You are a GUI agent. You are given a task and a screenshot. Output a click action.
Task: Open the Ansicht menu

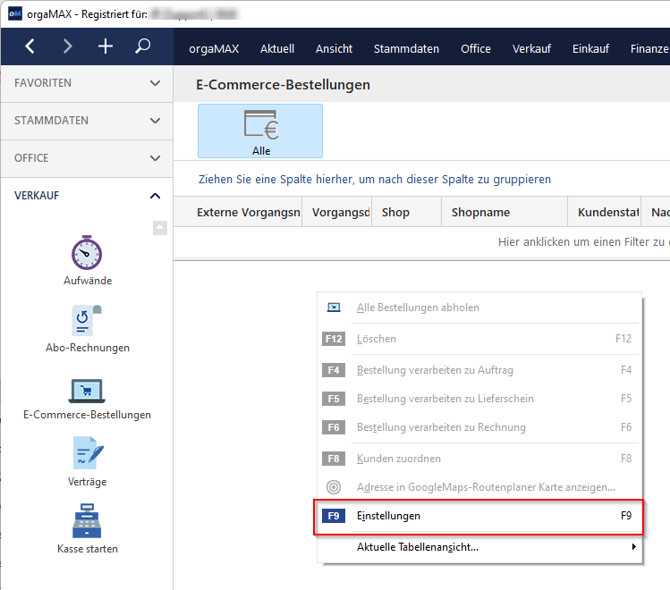point(334,49)
